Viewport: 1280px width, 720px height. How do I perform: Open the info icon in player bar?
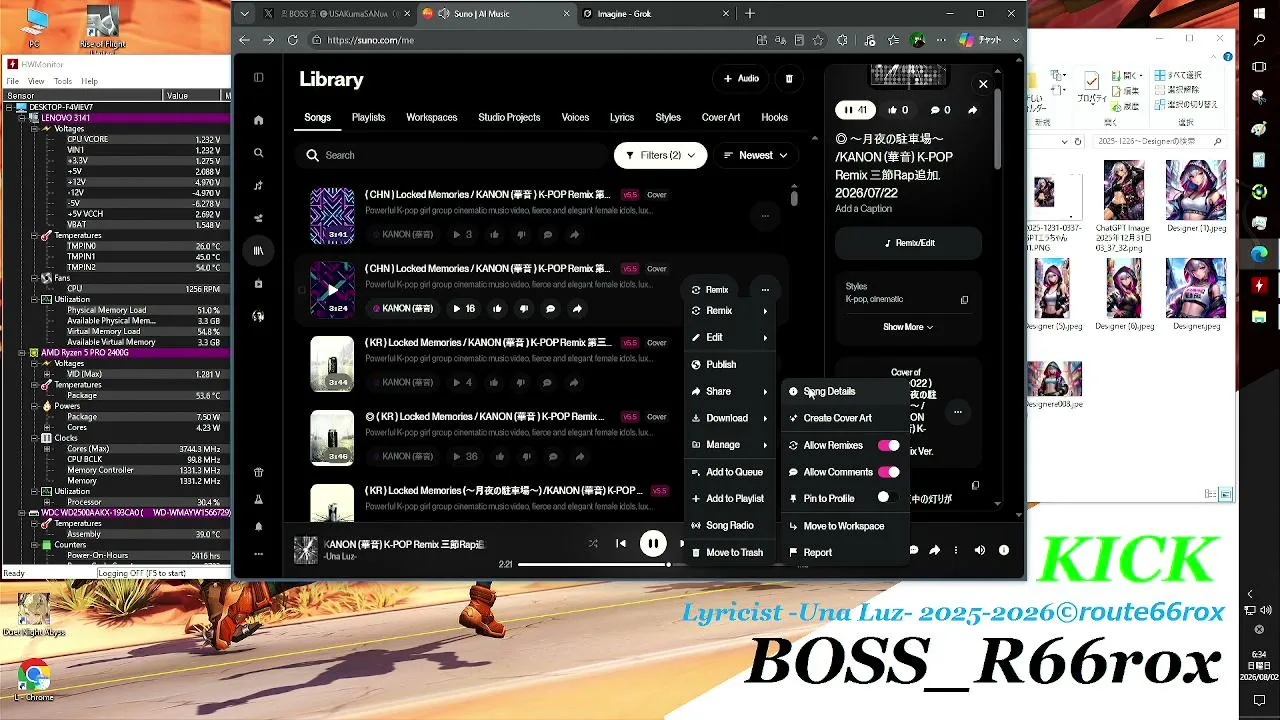[x=1004, y=549]
